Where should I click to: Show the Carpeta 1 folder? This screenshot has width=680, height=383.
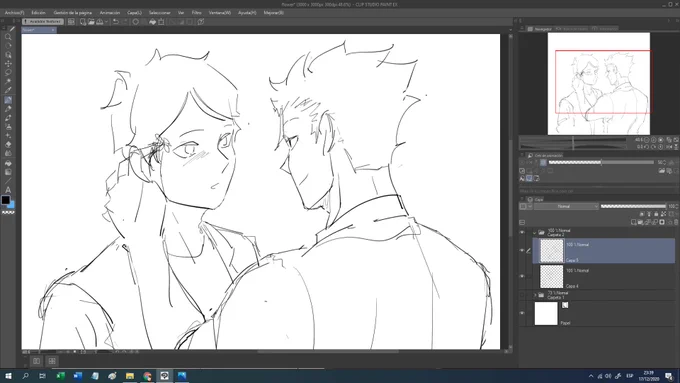pos(522,295)
